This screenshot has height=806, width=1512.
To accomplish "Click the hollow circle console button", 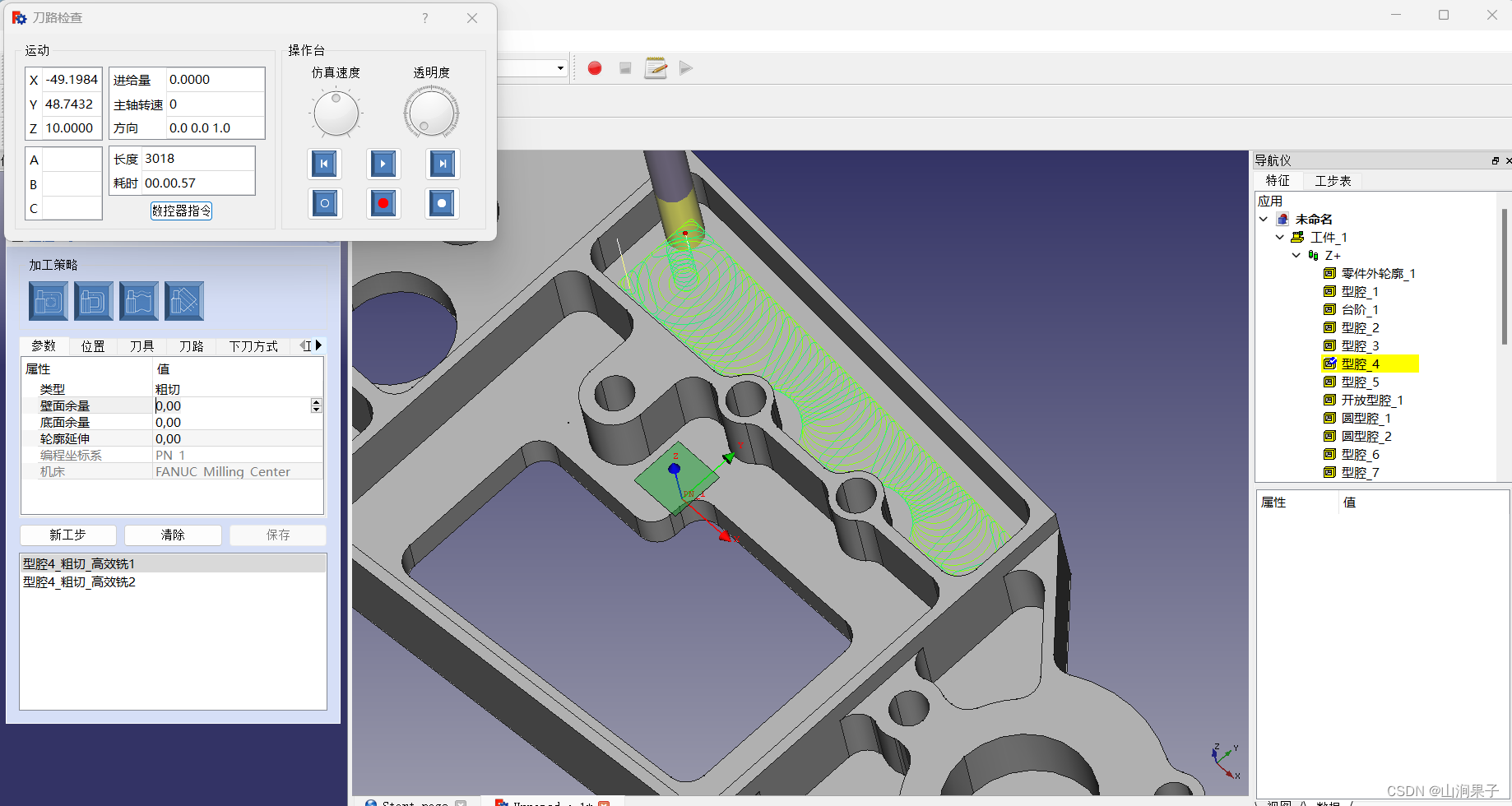I will [325, 203].
